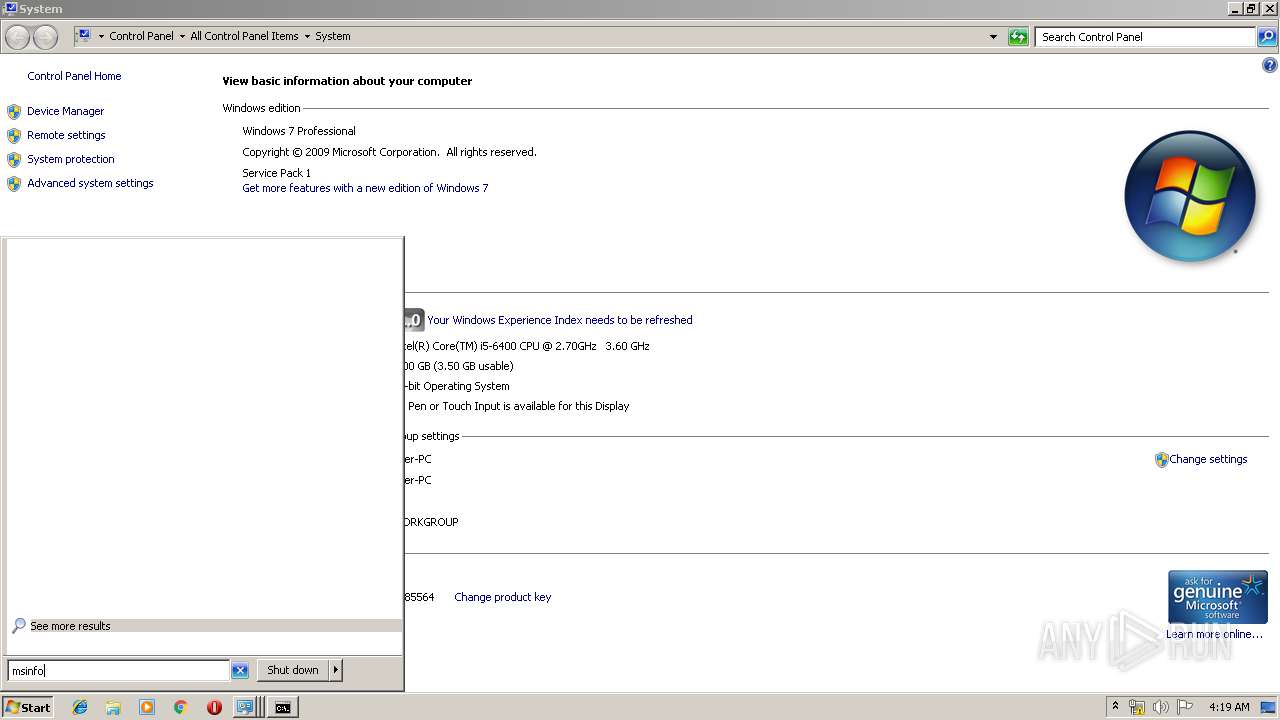Click the shield icon beside System protection

tap(14, 159)
